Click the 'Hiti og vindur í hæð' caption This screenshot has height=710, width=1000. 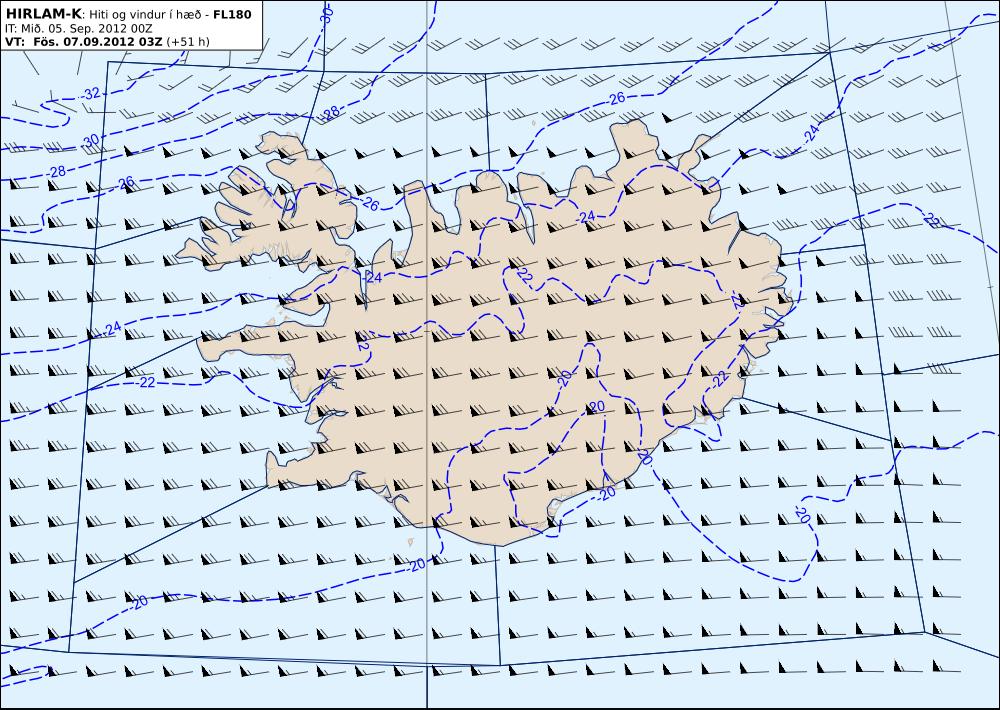pos(145,15)
